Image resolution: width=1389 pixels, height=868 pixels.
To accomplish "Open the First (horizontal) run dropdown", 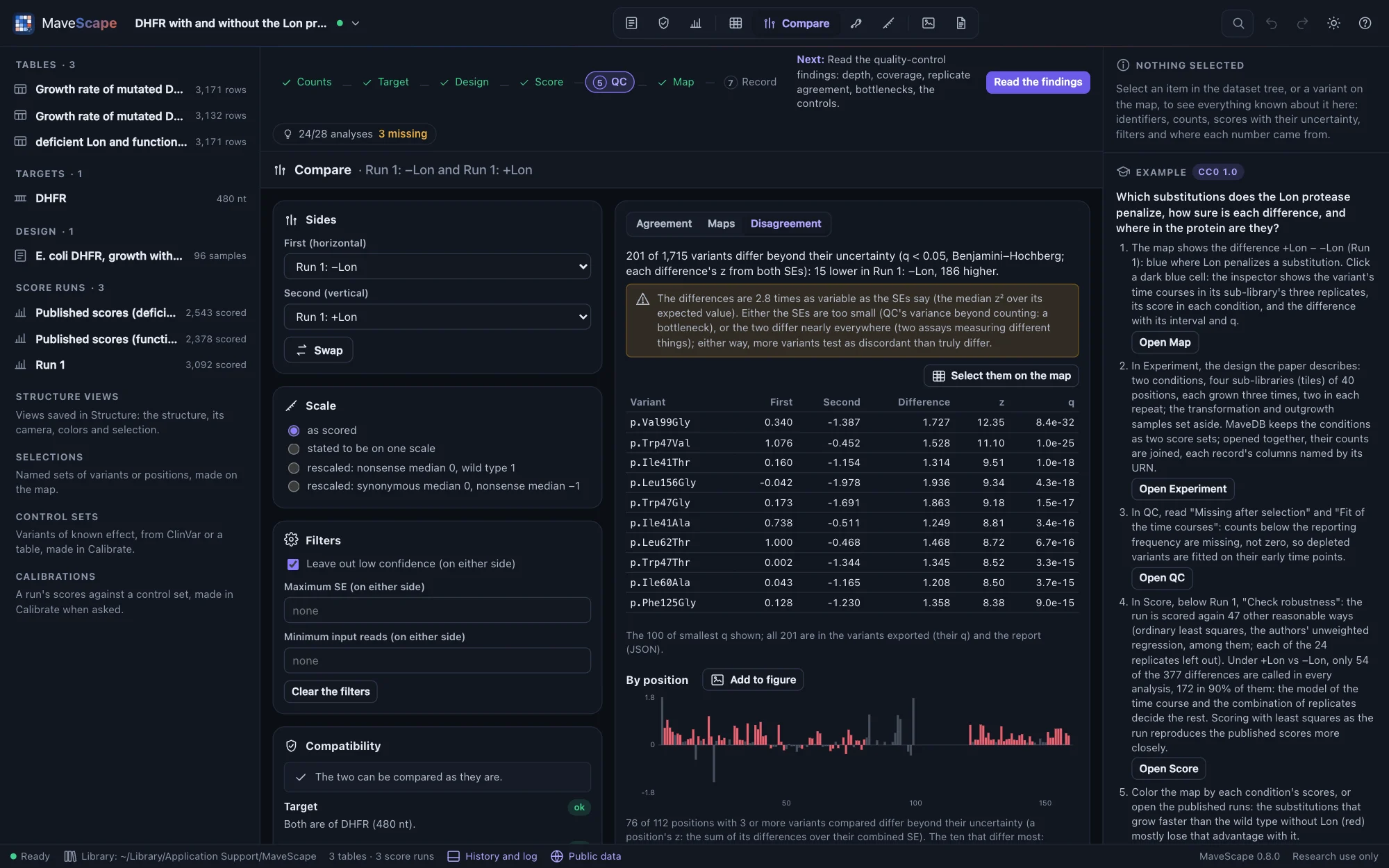I will click(438, 267).
